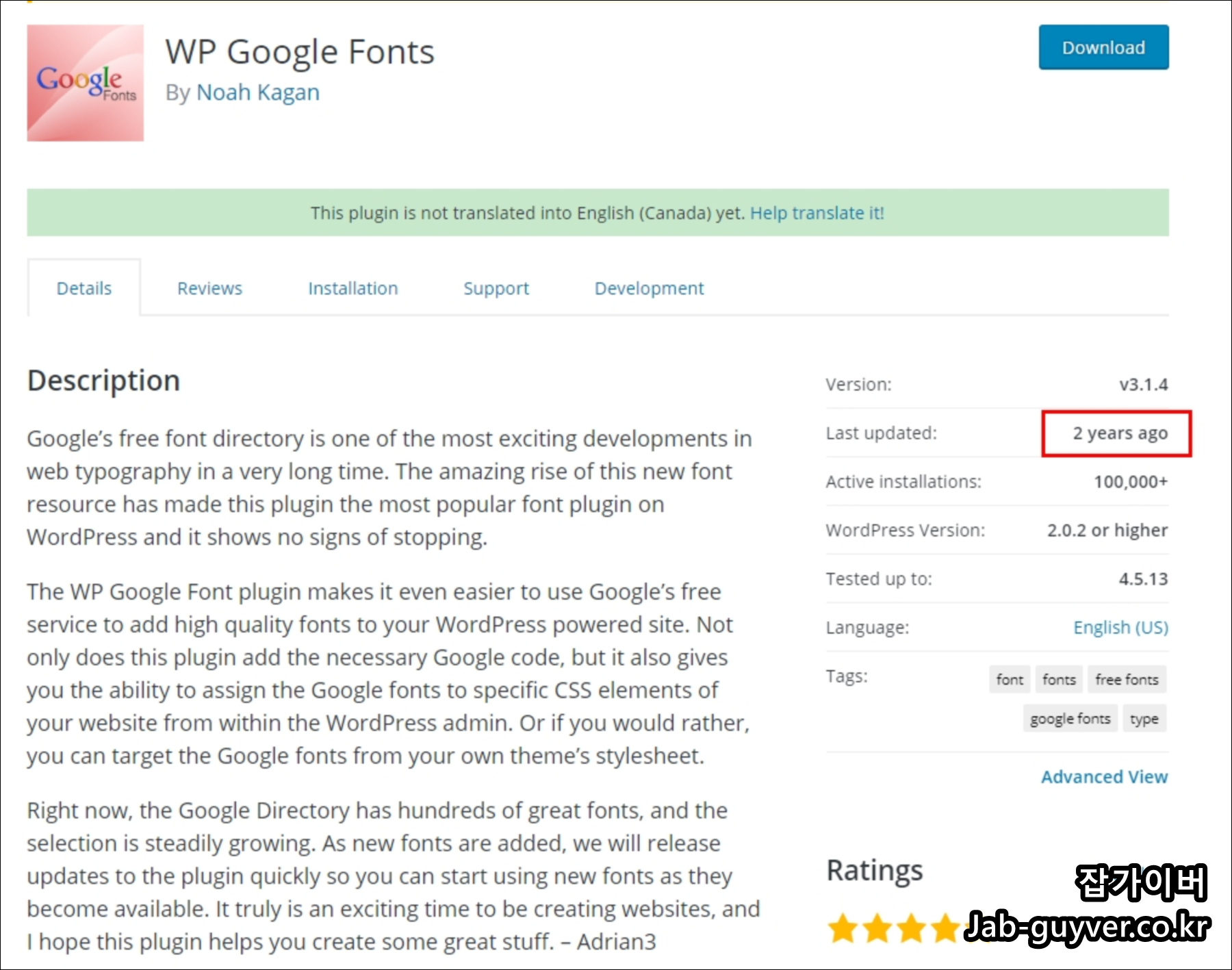
Task: Click the 'google fonts' tag
Action: 1070,718
